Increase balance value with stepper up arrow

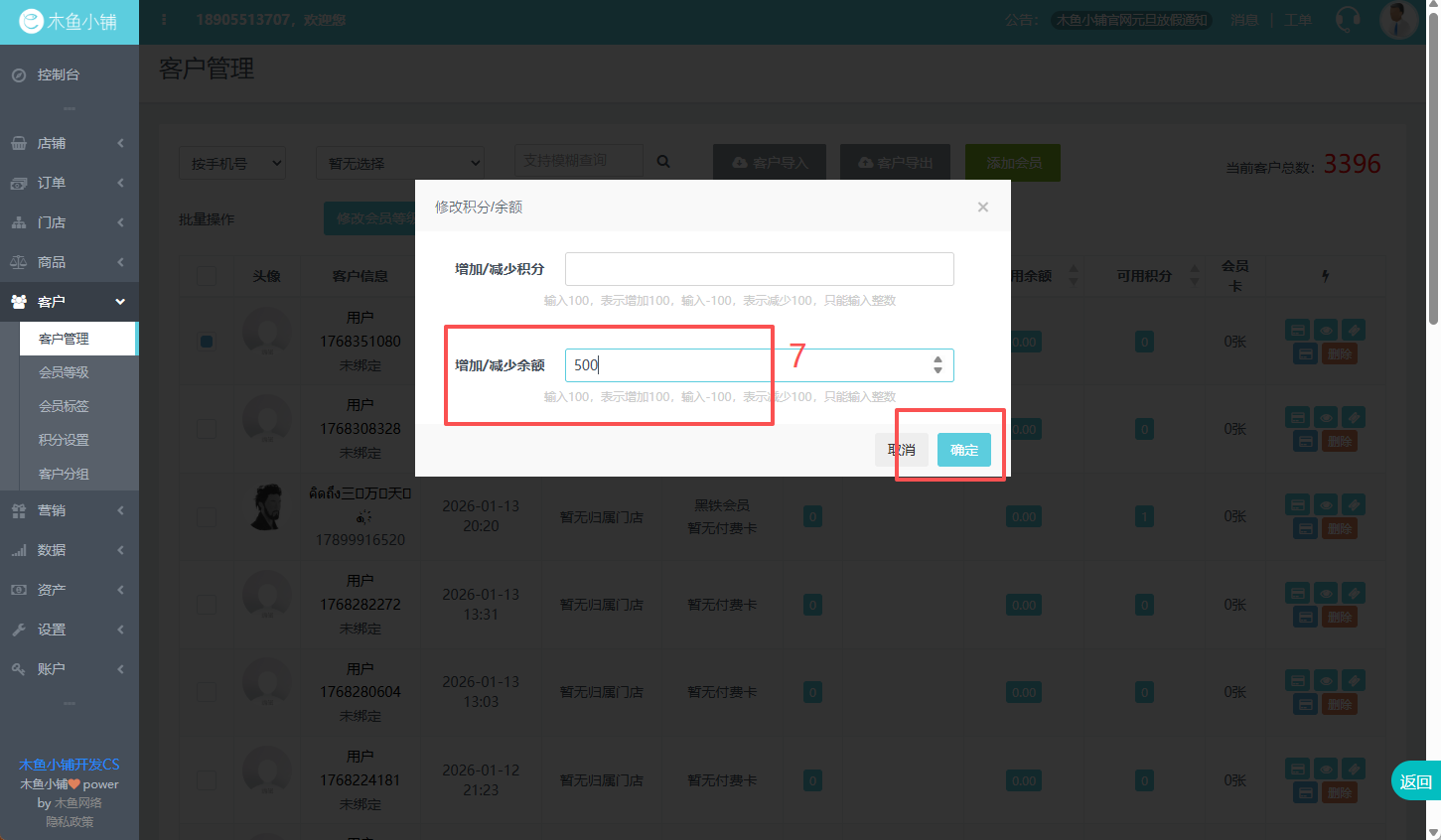pos(937,359)
